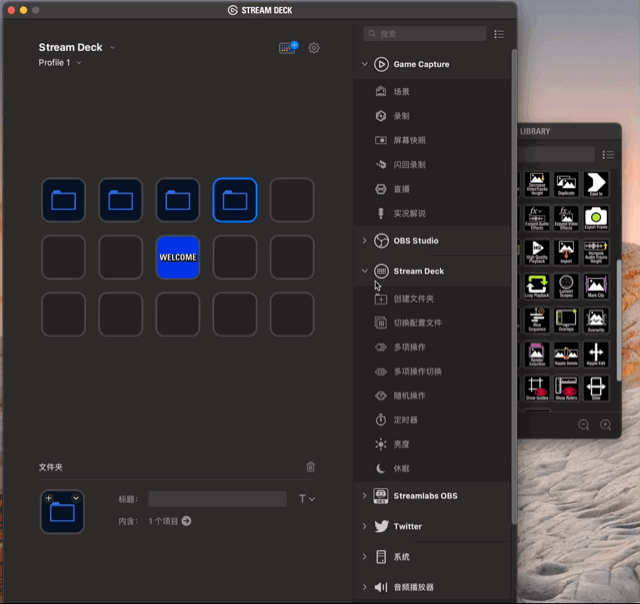Click Ripple Delete icon in Library window
Image resolution: width=640 pixels, height=604 pixels.
point(566,354)
